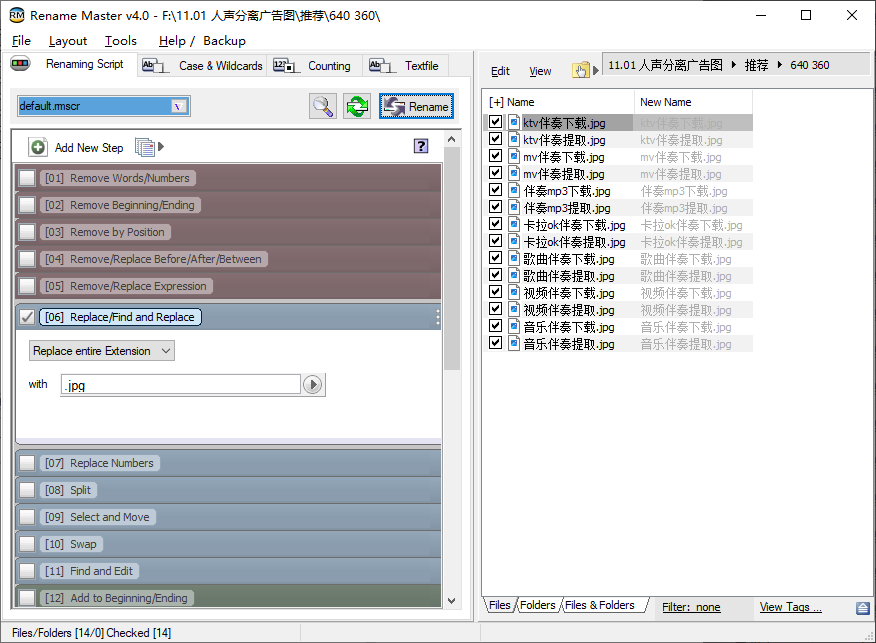Click the Add New Step plus icon
The height and width of the screenshot is (643, 876).
coord(38,147)
